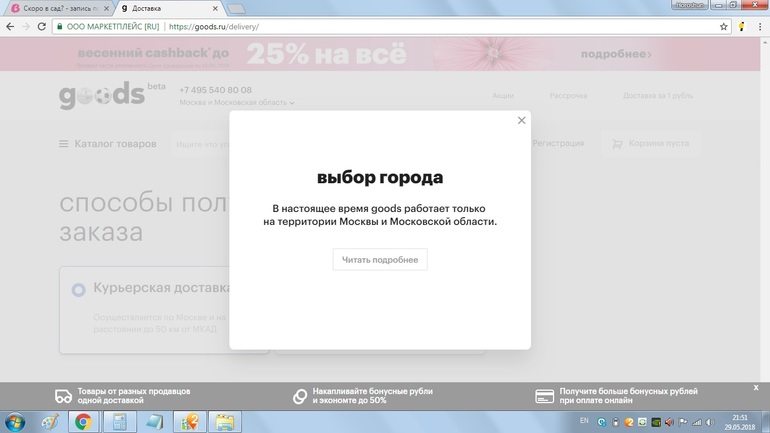Click the 'Регистрация' link

click(558, 144)
